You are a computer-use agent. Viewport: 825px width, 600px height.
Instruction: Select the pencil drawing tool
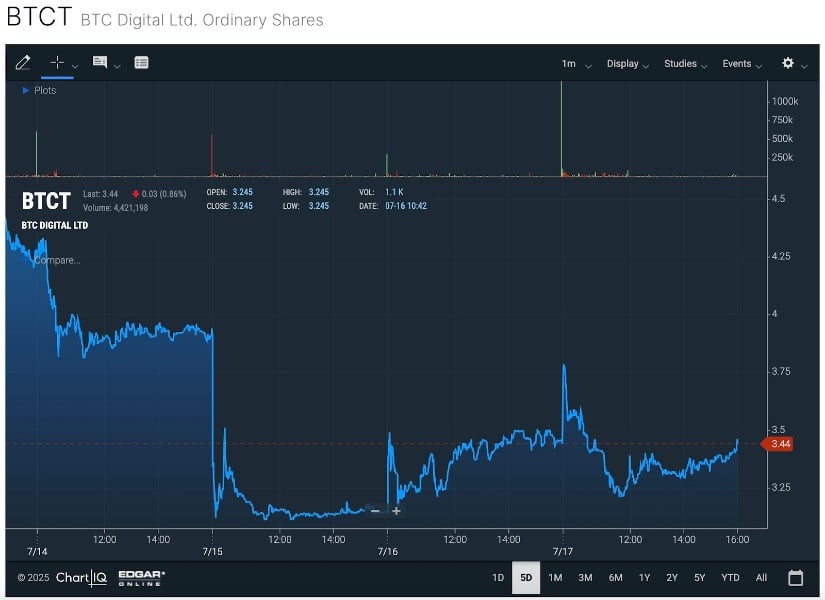(23, 63)
